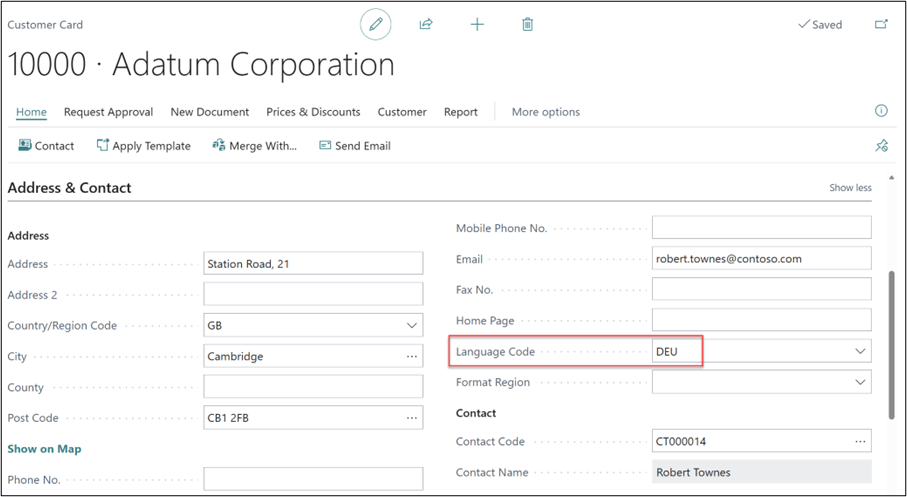Open Post Code lookup ellipsis

coord(412,418)
